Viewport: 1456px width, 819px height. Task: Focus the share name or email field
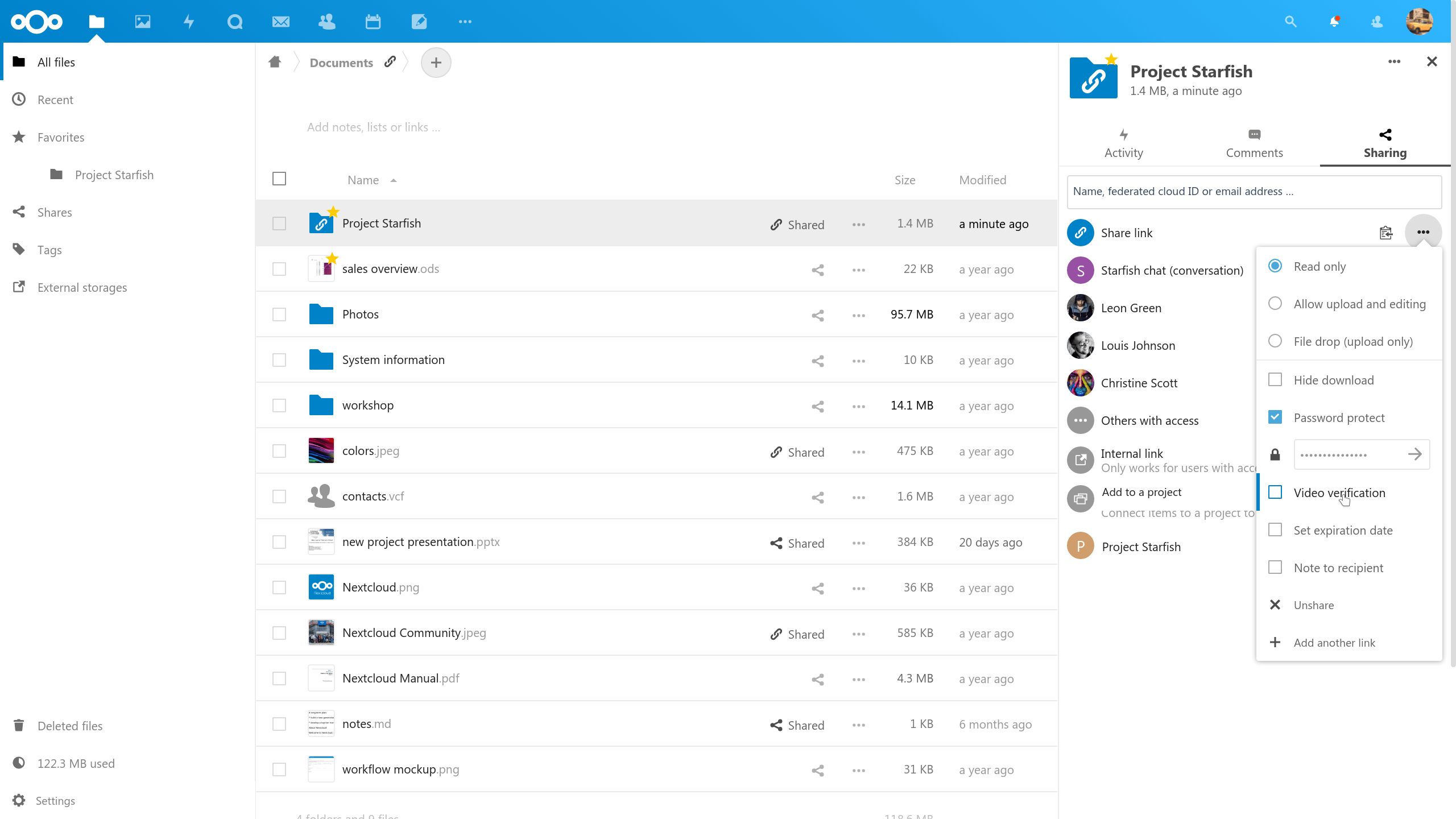coord(1254,192)
